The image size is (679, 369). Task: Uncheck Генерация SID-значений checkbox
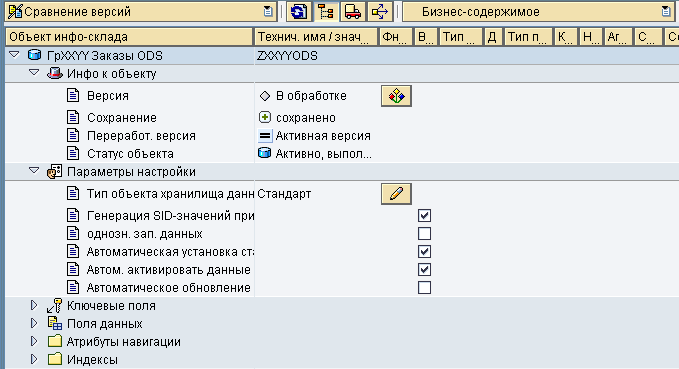click(424, 215)
